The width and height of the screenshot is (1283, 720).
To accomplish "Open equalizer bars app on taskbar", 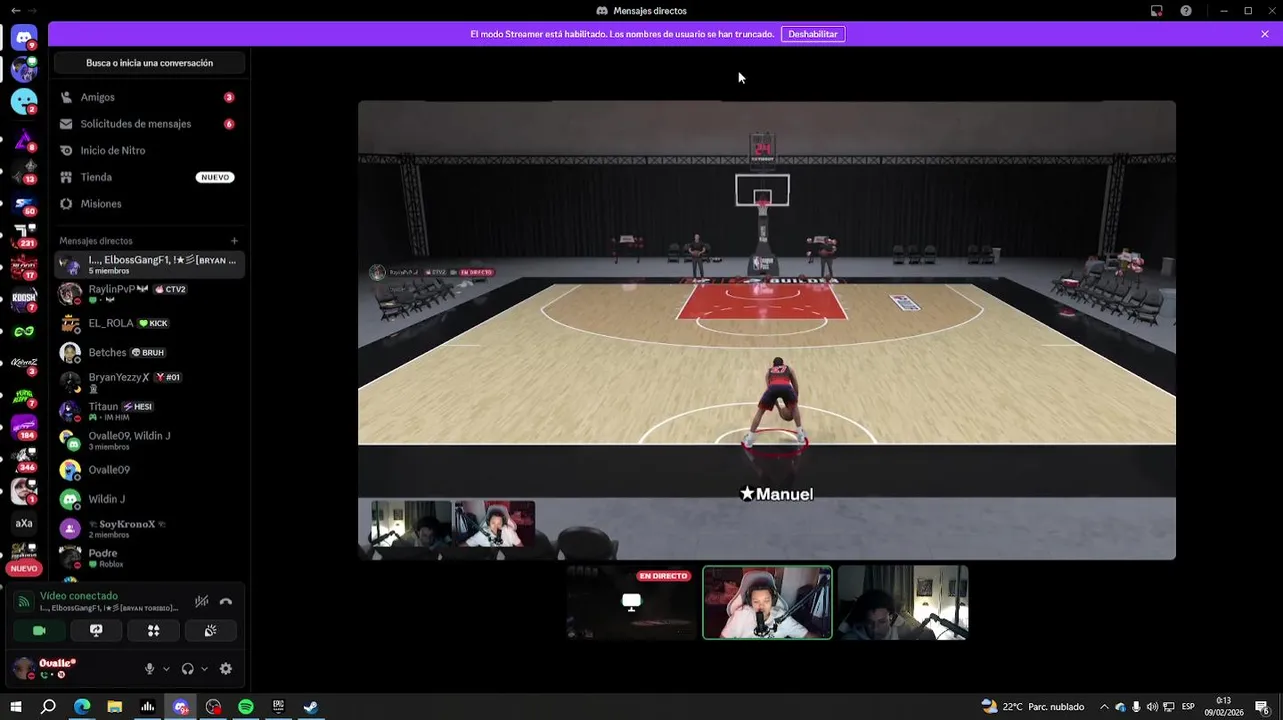I will [x=148, y=707].
